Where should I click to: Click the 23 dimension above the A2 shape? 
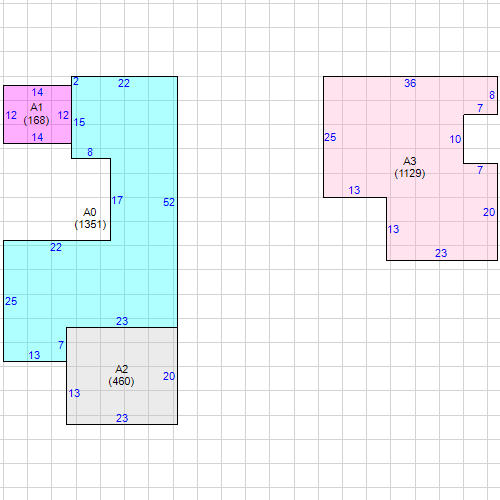[x=122, y=321]
